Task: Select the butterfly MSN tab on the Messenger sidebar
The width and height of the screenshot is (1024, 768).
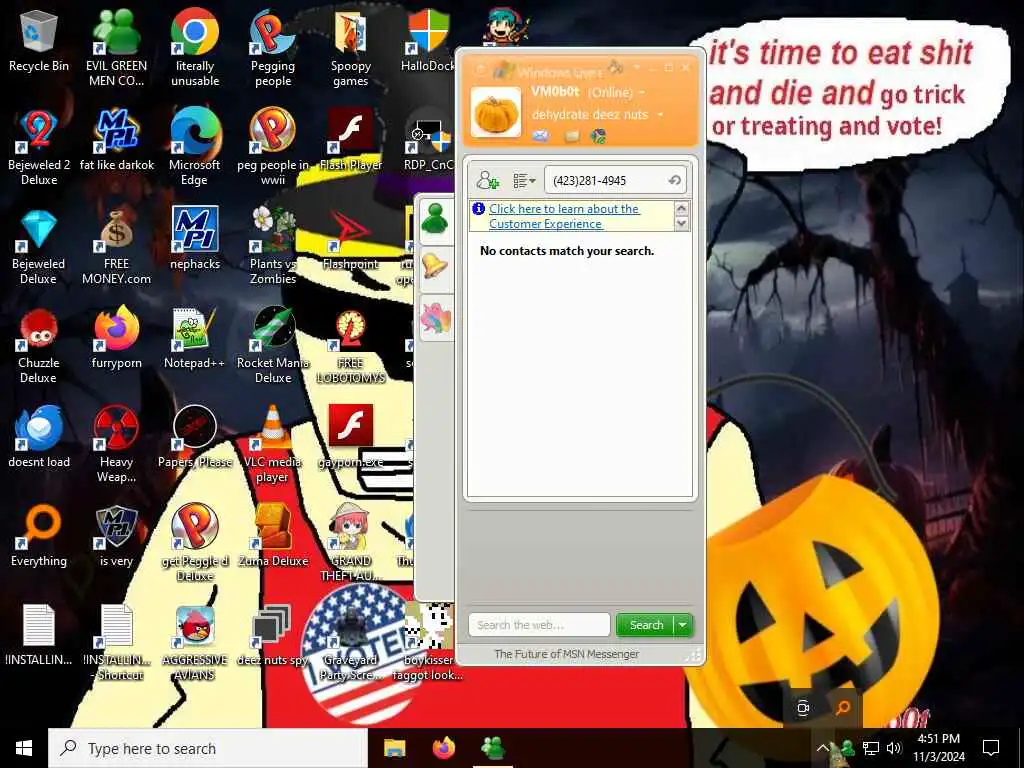Action: 435,319
